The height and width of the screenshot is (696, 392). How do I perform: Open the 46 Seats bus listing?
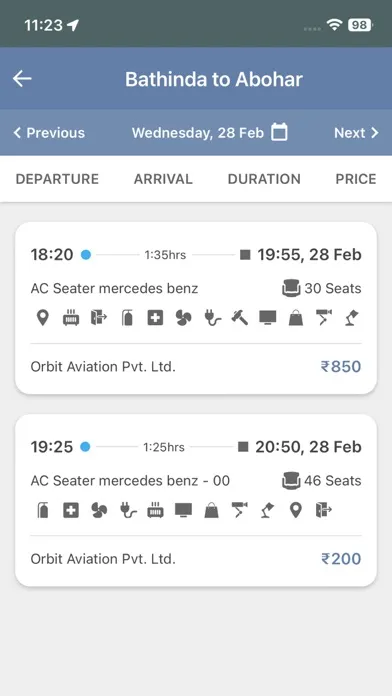[196, 500]
